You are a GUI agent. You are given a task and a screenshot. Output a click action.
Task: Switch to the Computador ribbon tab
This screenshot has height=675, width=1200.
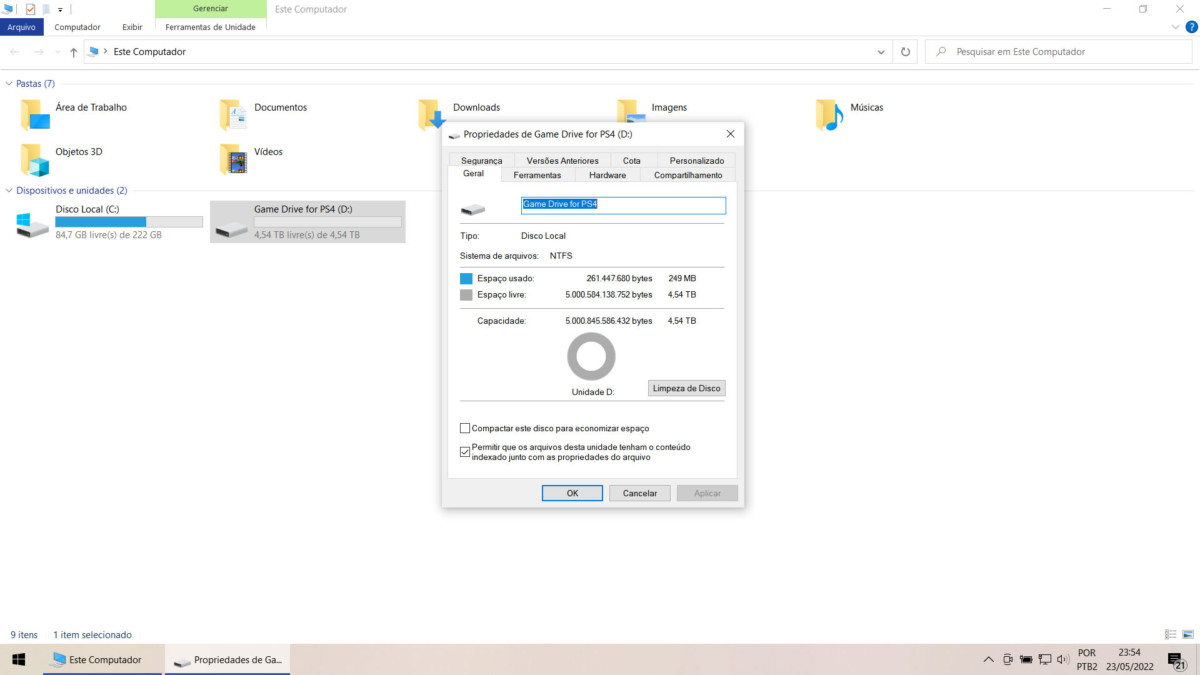pos(77,27)
